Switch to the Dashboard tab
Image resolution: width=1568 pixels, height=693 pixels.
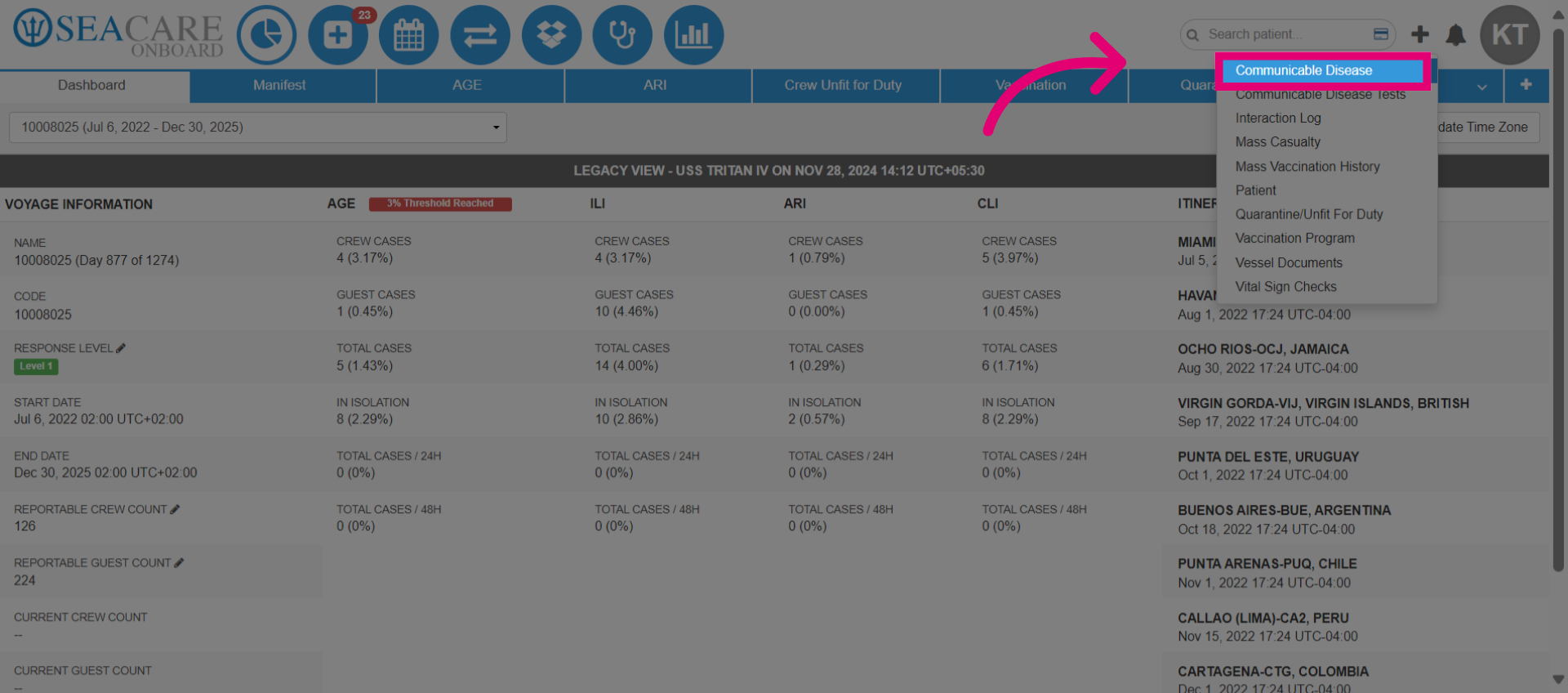coord(92,85)
